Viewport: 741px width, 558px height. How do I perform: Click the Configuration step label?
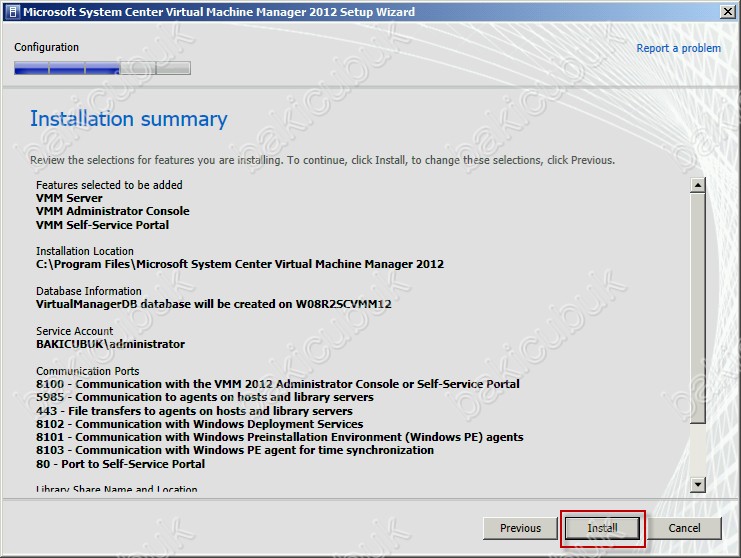click(x=46, y=47)
